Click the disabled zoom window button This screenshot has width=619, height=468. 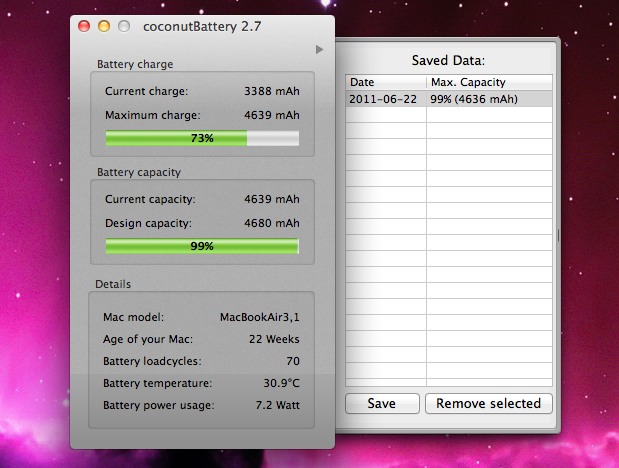pyautogui.click(x=124, y=26)
